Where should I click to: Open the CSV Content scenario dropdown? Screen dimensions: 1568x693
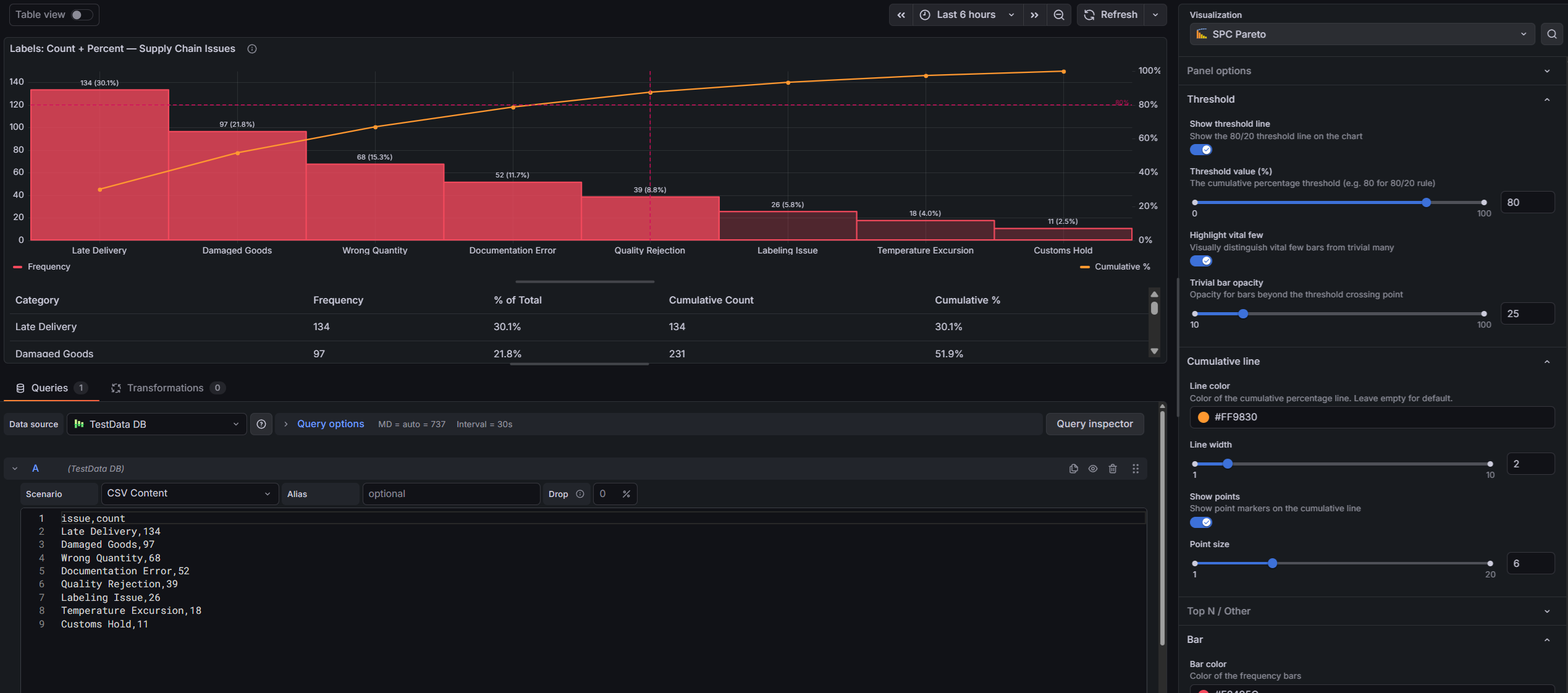(188, 493)
